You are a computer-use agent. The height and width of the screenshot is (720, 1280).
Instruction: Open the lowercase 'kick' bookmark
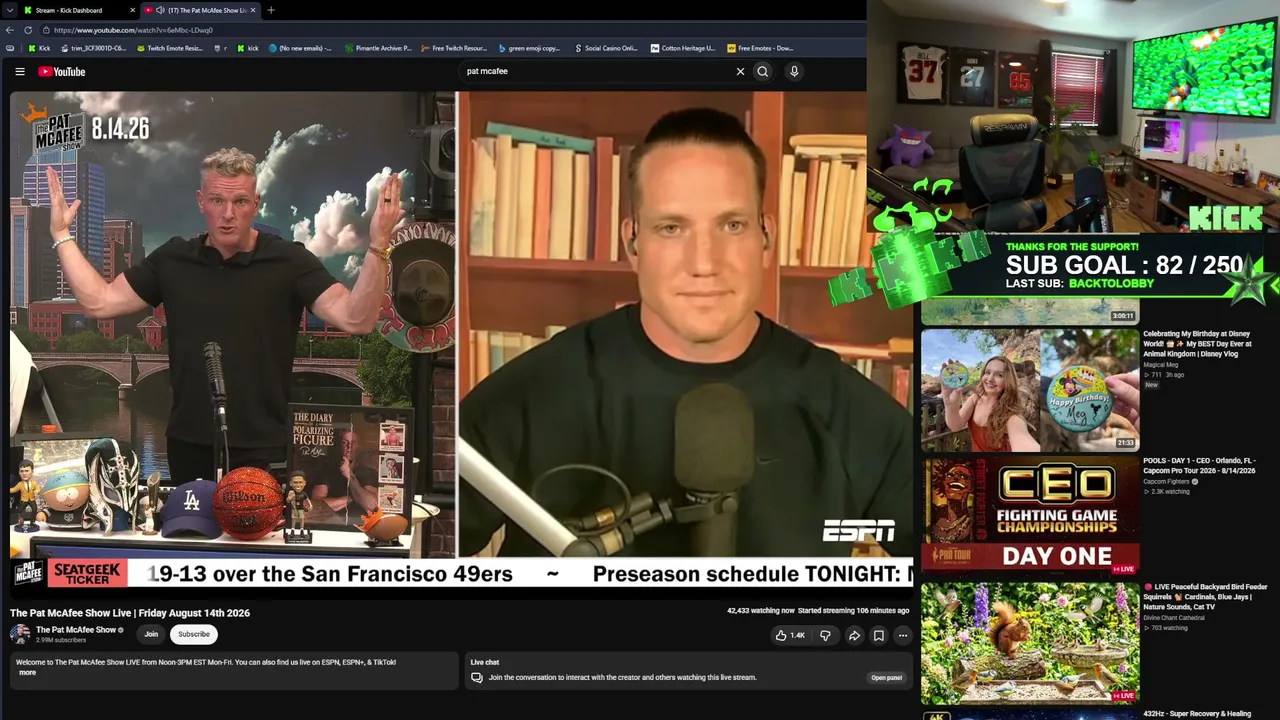(247, 48)
